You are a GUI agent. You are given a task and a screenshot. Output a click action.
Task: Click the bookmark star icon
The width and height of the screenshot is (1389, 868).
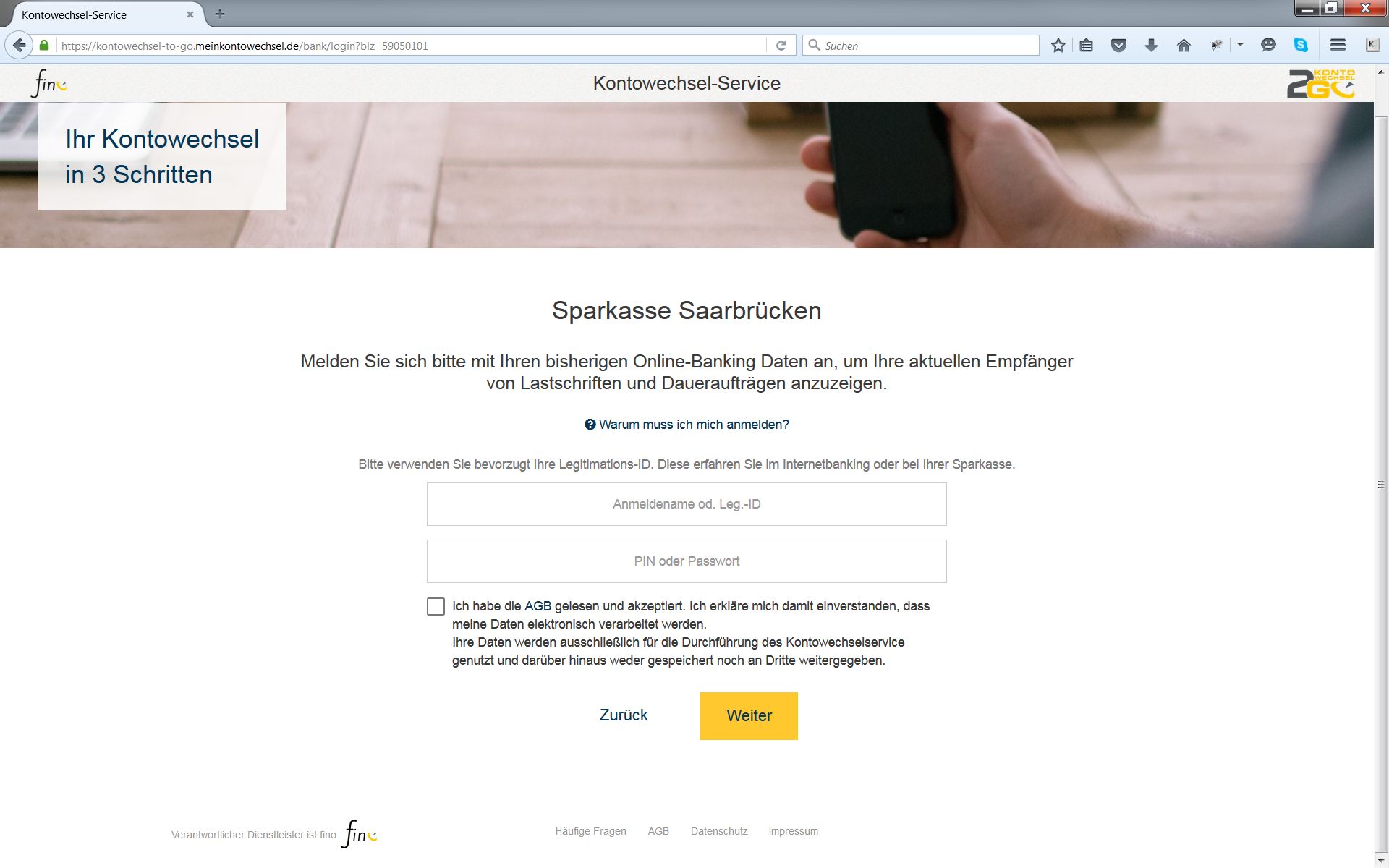point(1058,46)
